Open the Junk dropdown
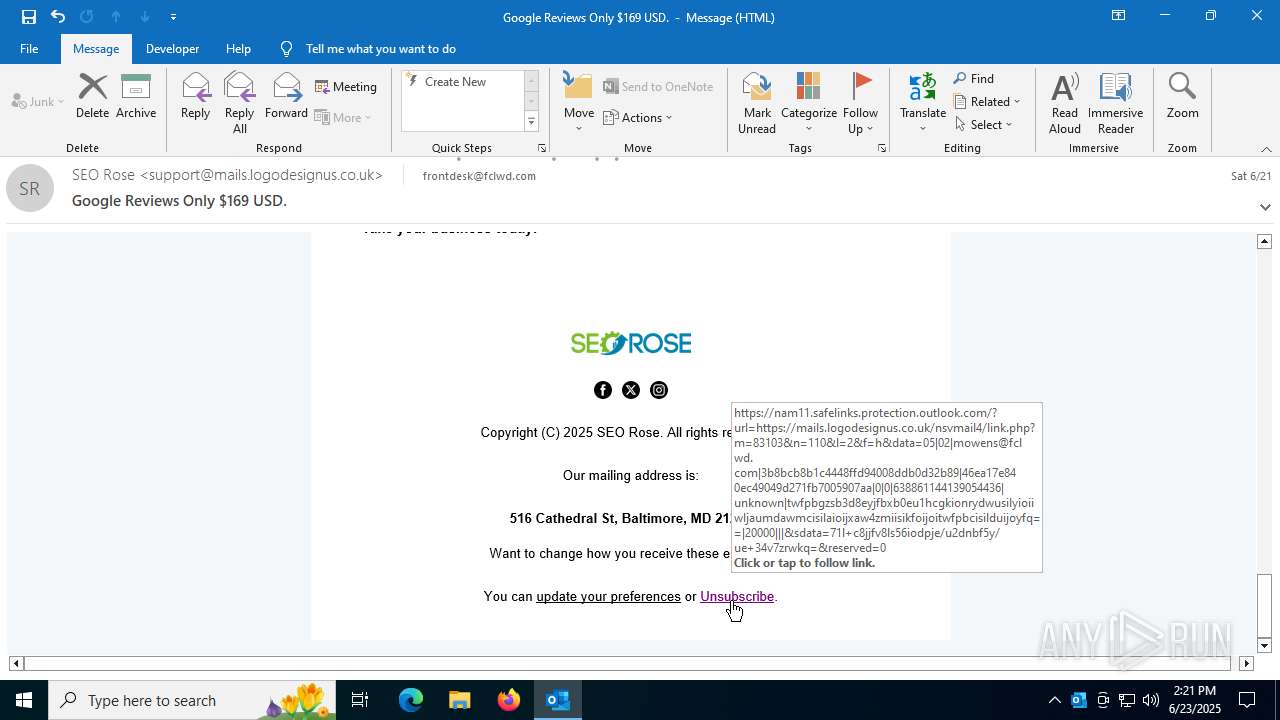The width and height of the screenshot is (1280, 720). (x=38, y=101)
